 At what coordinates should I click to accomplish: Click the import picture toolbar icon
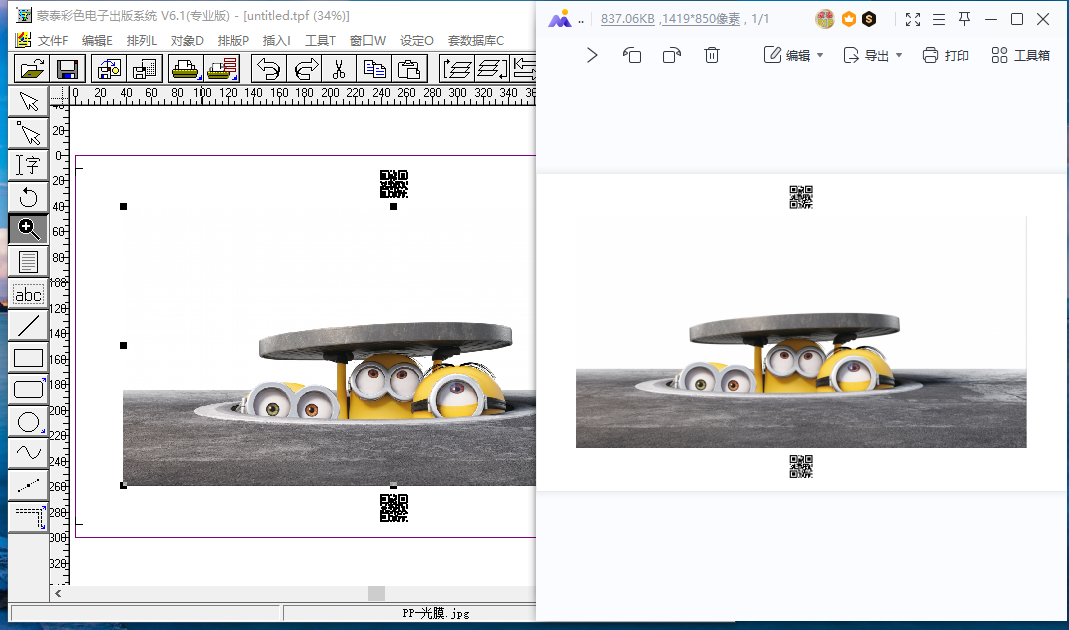click(109, 68)
